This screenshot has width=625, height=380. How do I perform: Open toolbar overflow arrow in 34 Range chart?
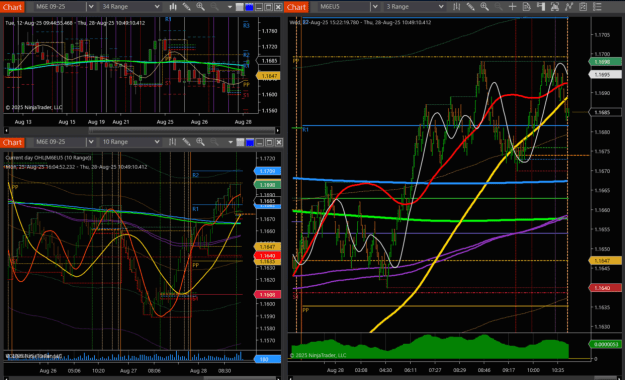tap(230, 7)
